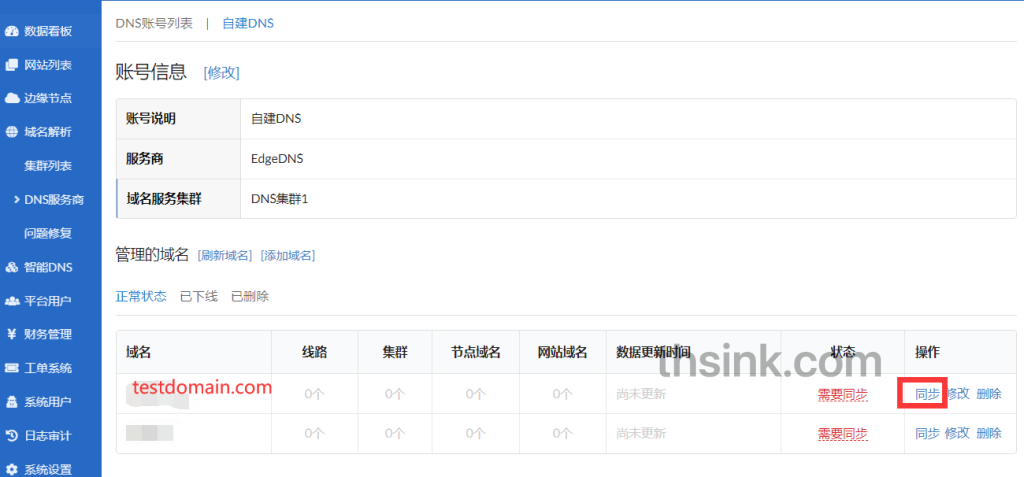The height and width of the screenshot is (477, 1024).
Task: Click the [添加域名] link
Action: coord(288,255)
